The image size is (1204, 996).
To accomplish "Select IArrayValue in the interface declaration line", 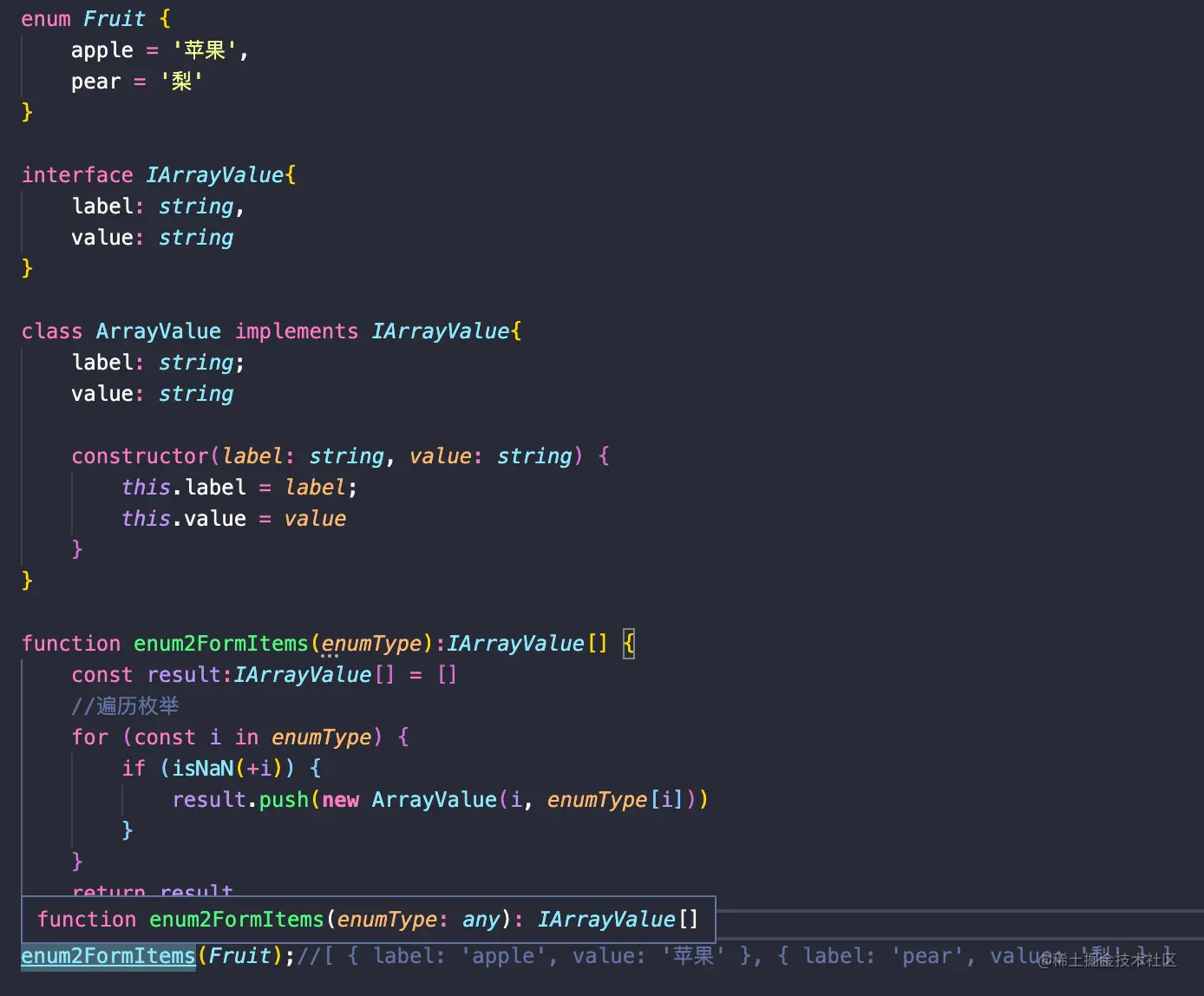I will coord(215,174).
